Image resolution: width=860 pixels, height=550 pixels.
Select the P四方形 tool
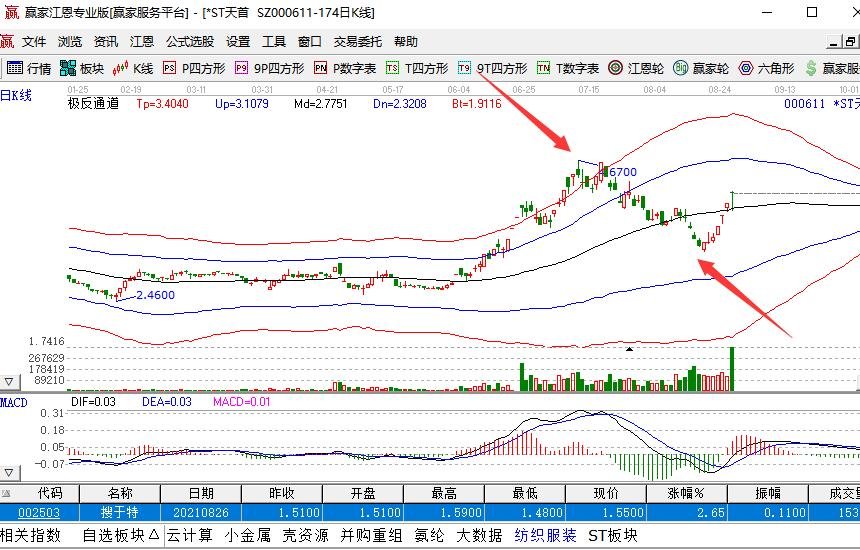coord(194,69)
